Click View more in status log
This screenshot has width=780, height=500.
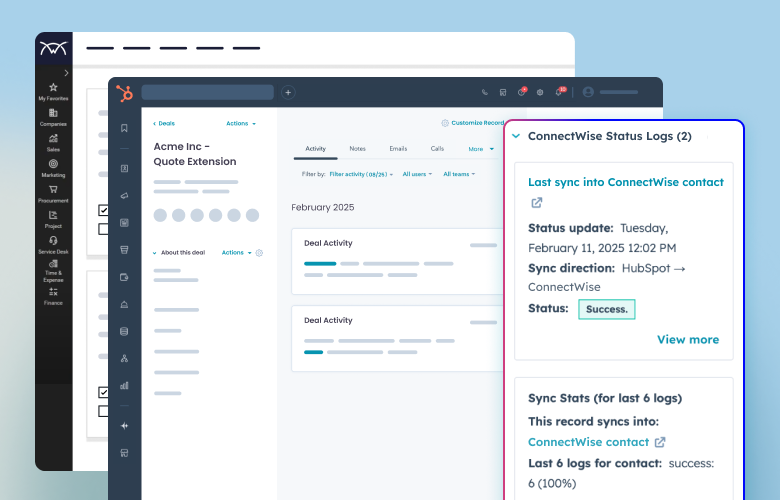pos(688,339)
